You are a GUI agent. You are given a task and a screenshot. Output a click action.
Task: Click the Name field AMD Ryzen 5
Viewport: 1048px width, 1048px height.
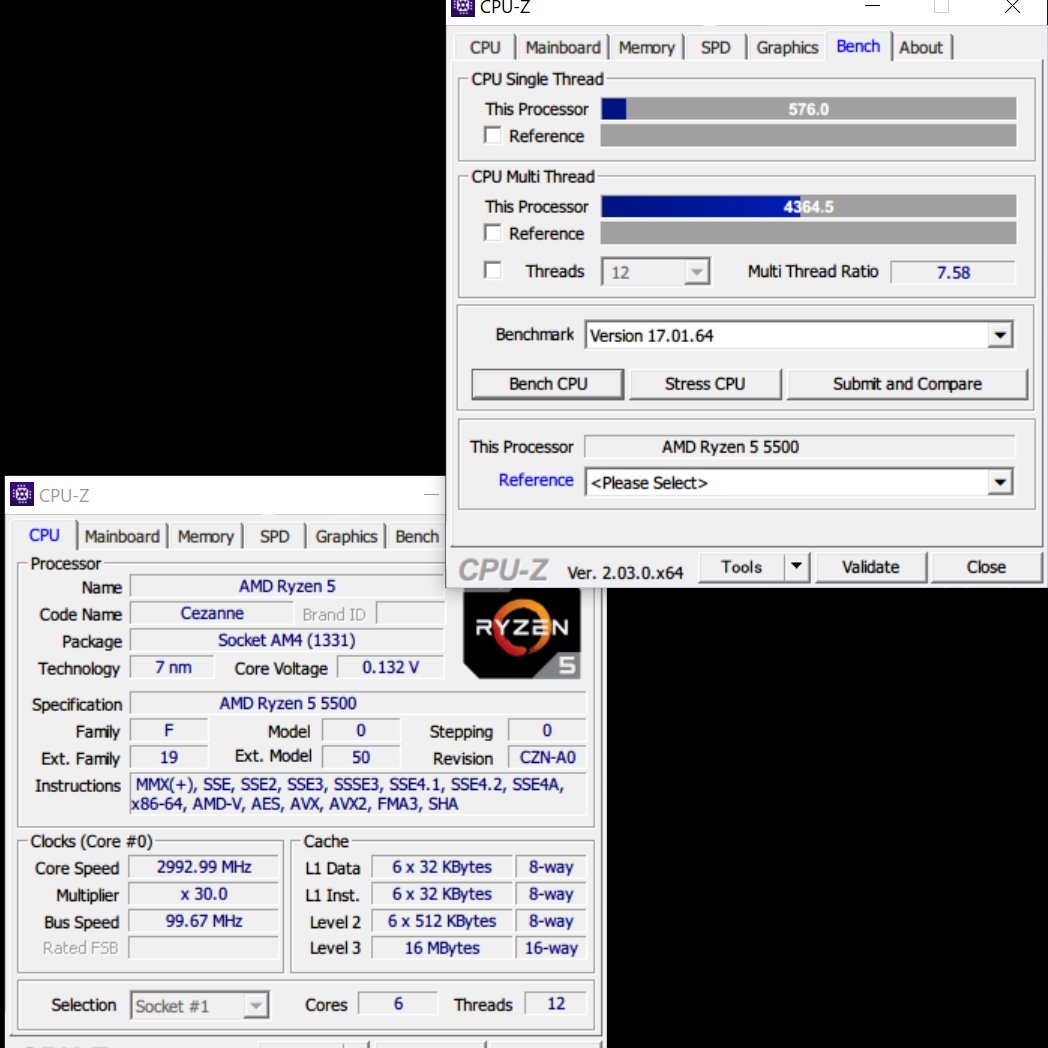pos(287,586)
